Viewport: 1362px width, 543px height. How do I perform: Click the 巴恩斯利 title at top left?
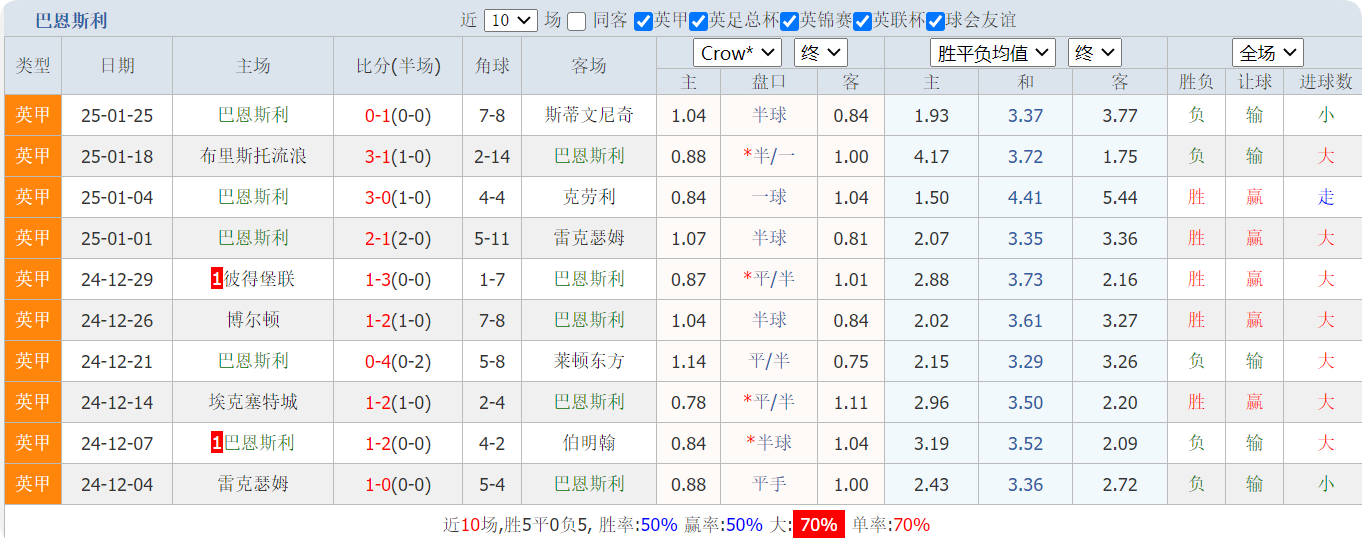click(x=71, y=21)
